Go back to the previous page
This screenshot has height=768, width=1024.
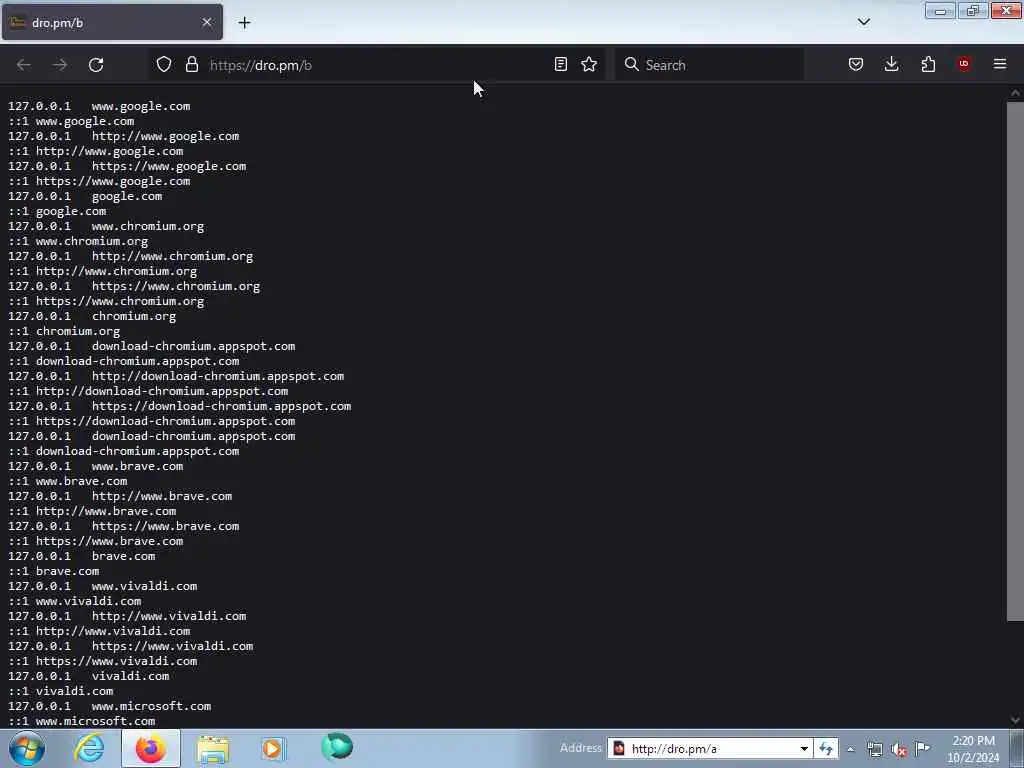click(24, 65)
